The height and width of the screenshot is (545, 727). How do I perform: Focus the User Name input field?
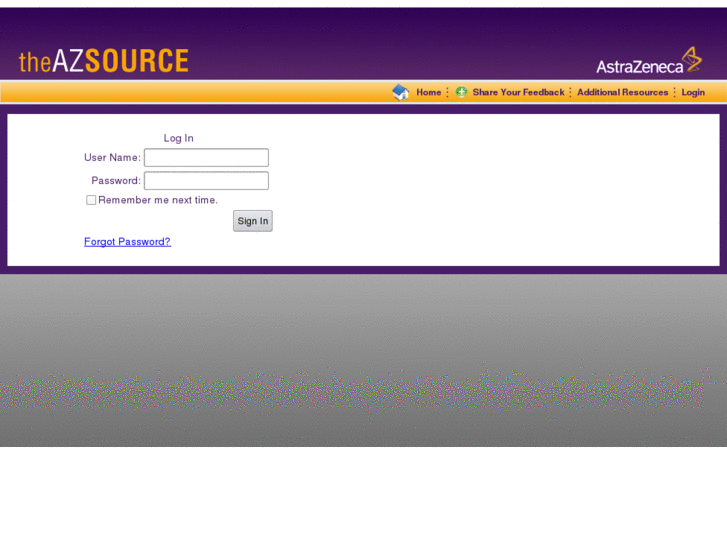(206, 158)
